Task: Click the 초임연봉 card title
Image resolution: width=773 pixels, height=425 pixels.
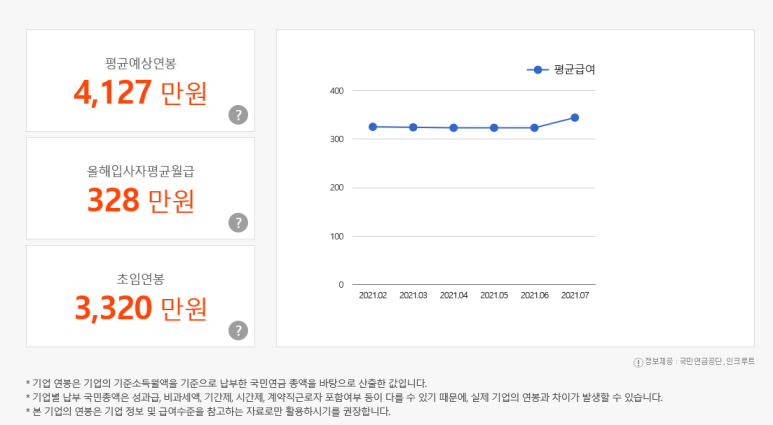Action: pyautogui.click(x=140, y=278)
